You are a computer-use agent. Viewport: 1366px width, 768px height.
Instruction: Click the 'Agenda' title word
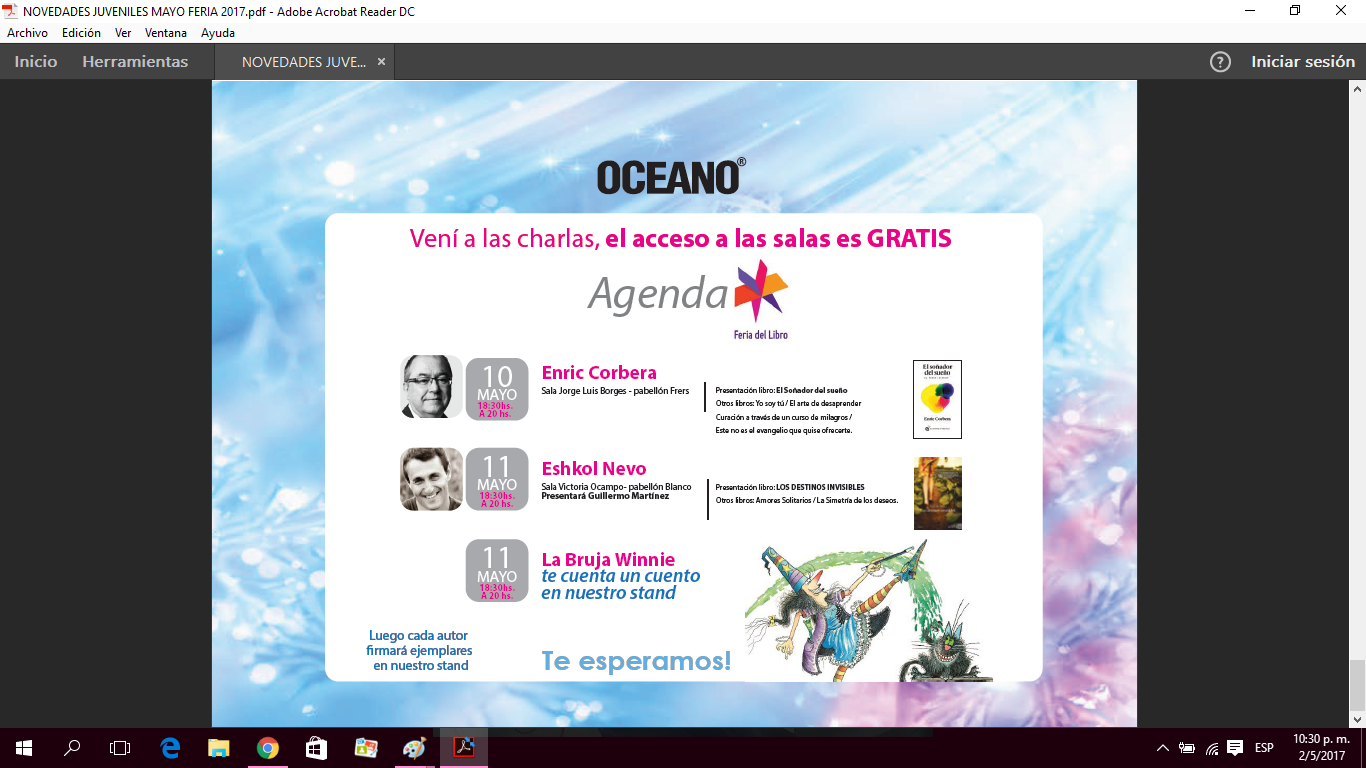click(x=658, y=294)
